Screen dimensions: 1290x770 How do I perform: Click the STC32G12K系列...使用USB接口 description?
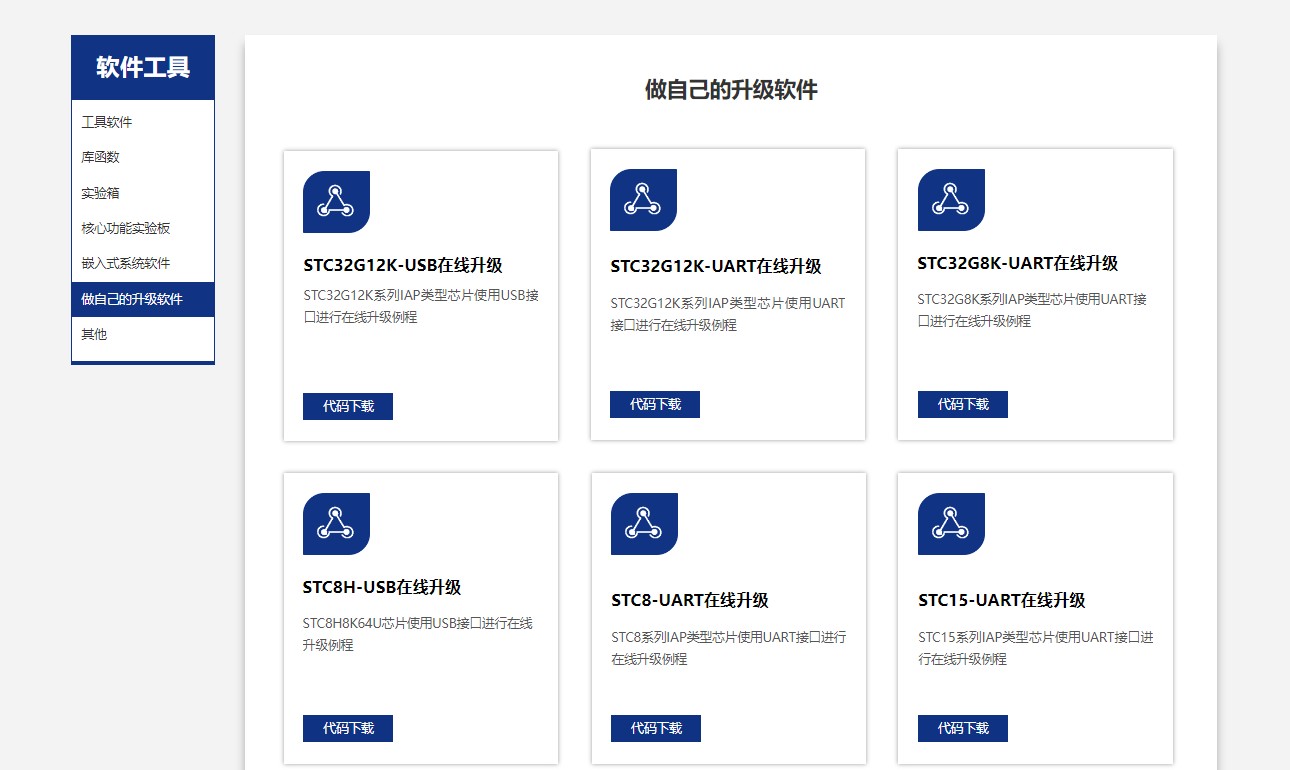421,306
